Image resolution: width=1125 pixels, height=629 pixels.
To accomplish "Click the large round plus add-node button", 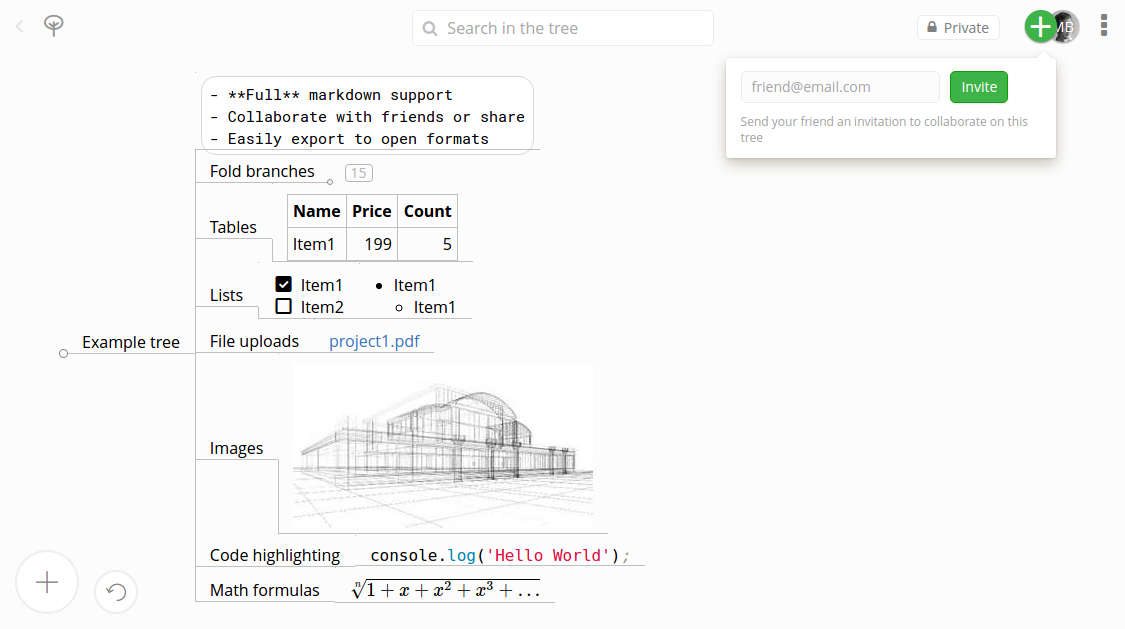I will (x=47, y=582).
